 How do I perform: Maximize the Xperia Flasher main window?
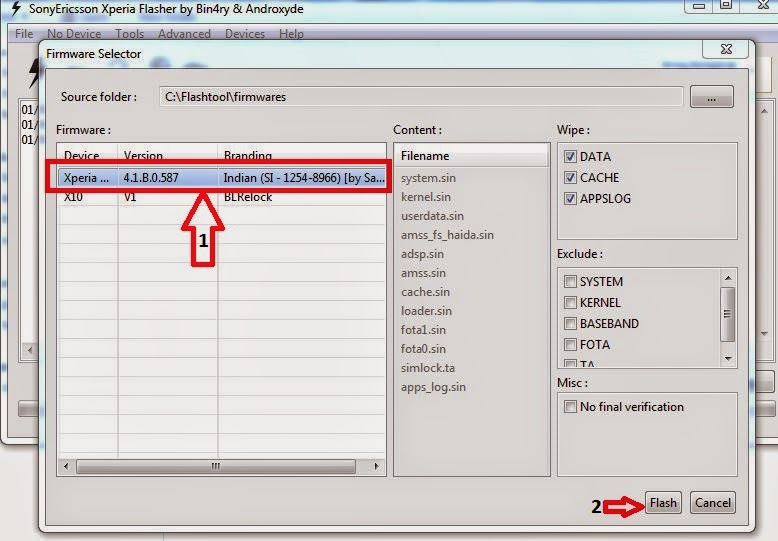(726, 5)
